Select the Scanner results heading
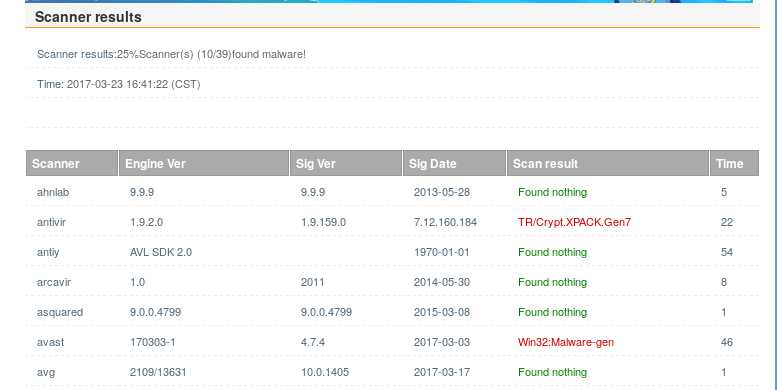Viewport: 777px width, 390px height. point(88,17)
